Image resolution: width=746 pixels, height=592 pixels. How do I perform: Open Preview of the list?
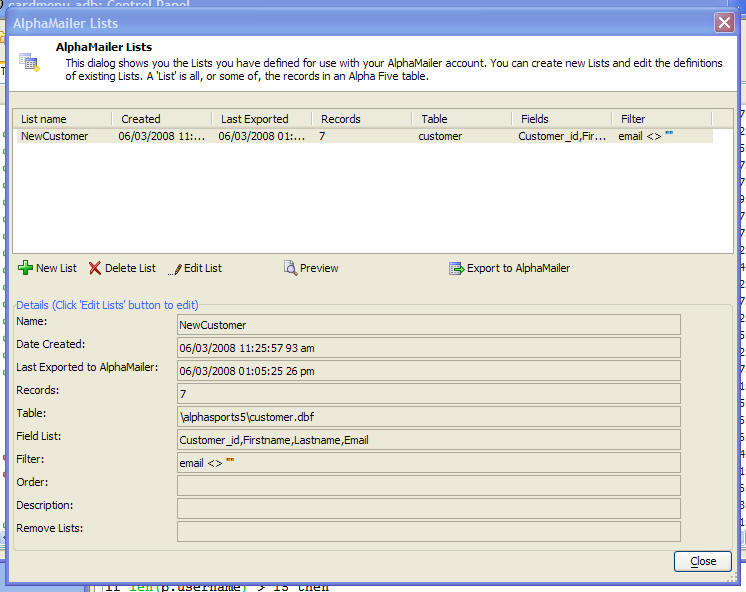click(319, 268)
